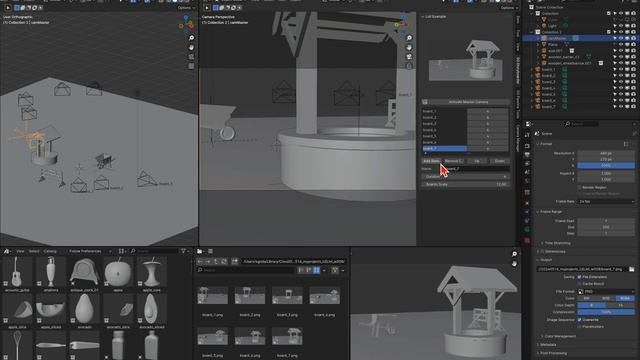Image resolution: width=640 pixels, height=360 pixels.
Task: Toggle eye visibility for board_1 in outliner
Action: pyautogui.click(x=621, y=69)
